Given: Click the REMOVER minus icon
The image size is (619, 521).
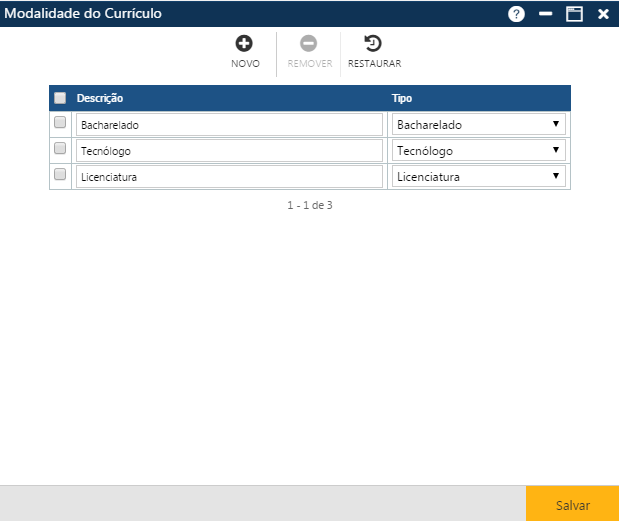Looking at the screenshot, I should pos(309,44).
